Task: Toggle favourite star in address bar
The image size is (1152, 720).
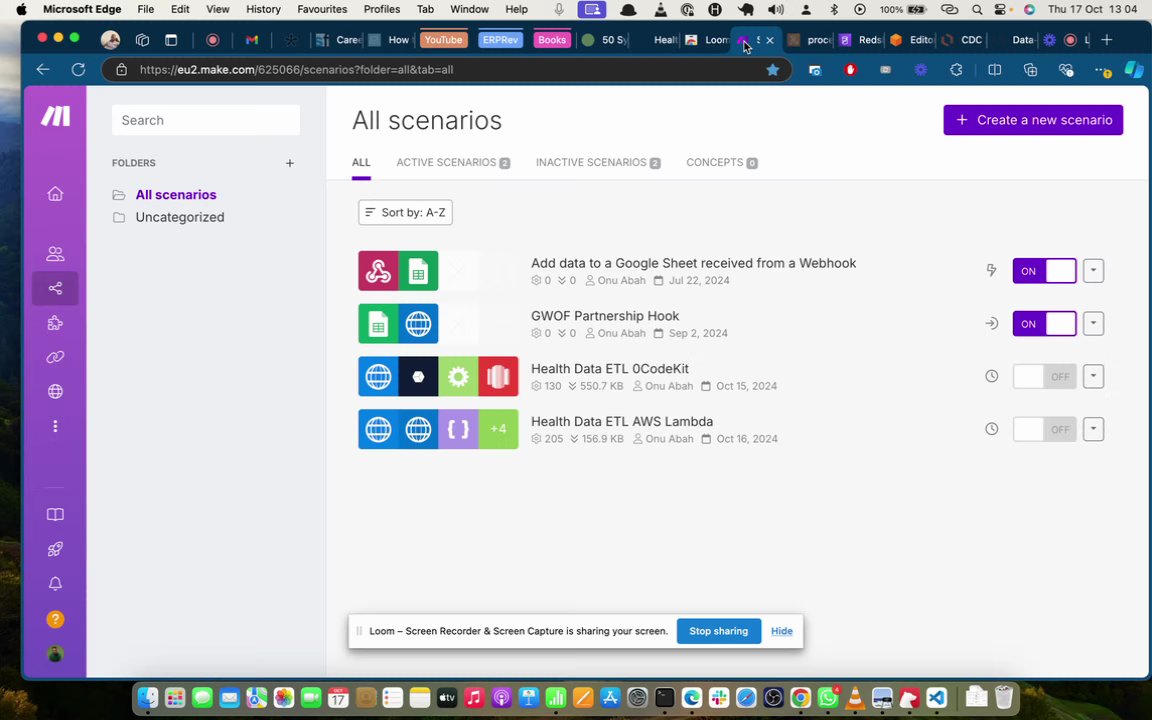Action: pos(772,70)
